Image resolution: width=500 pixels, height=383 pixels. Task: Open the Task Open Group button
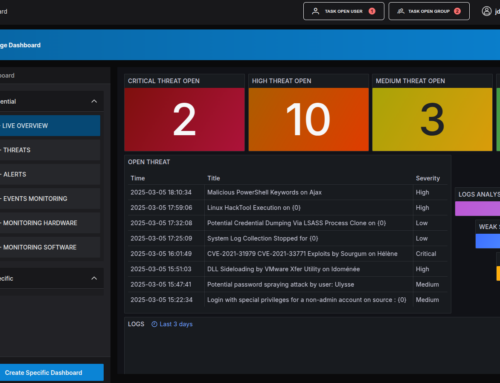tap(429, 11)
